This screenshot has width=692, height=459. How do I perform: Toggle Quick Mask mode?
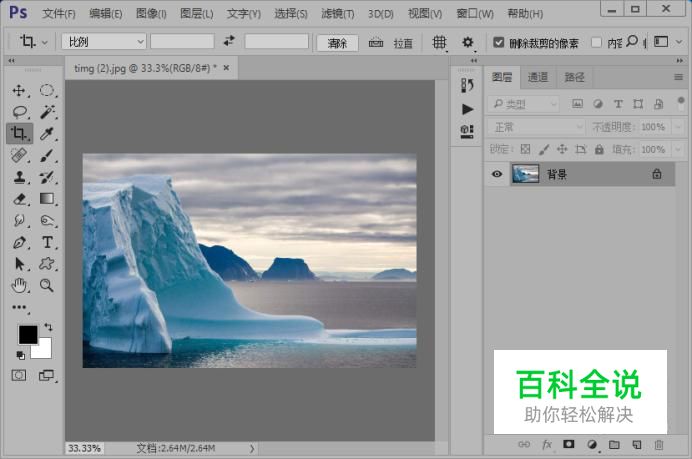coord(19,375)
